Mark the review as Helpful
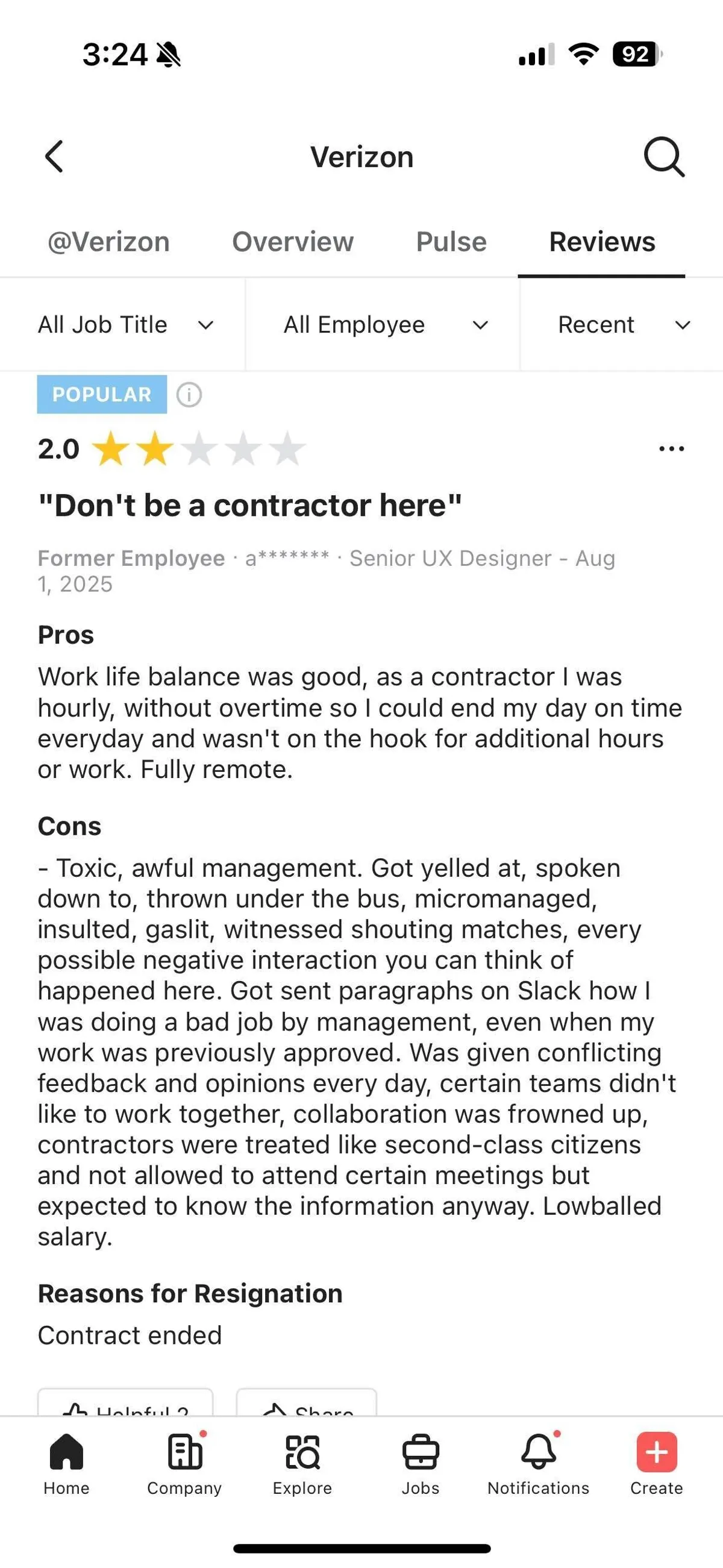The height and width of the screenshot is (1568, 723). (126, 1406)
